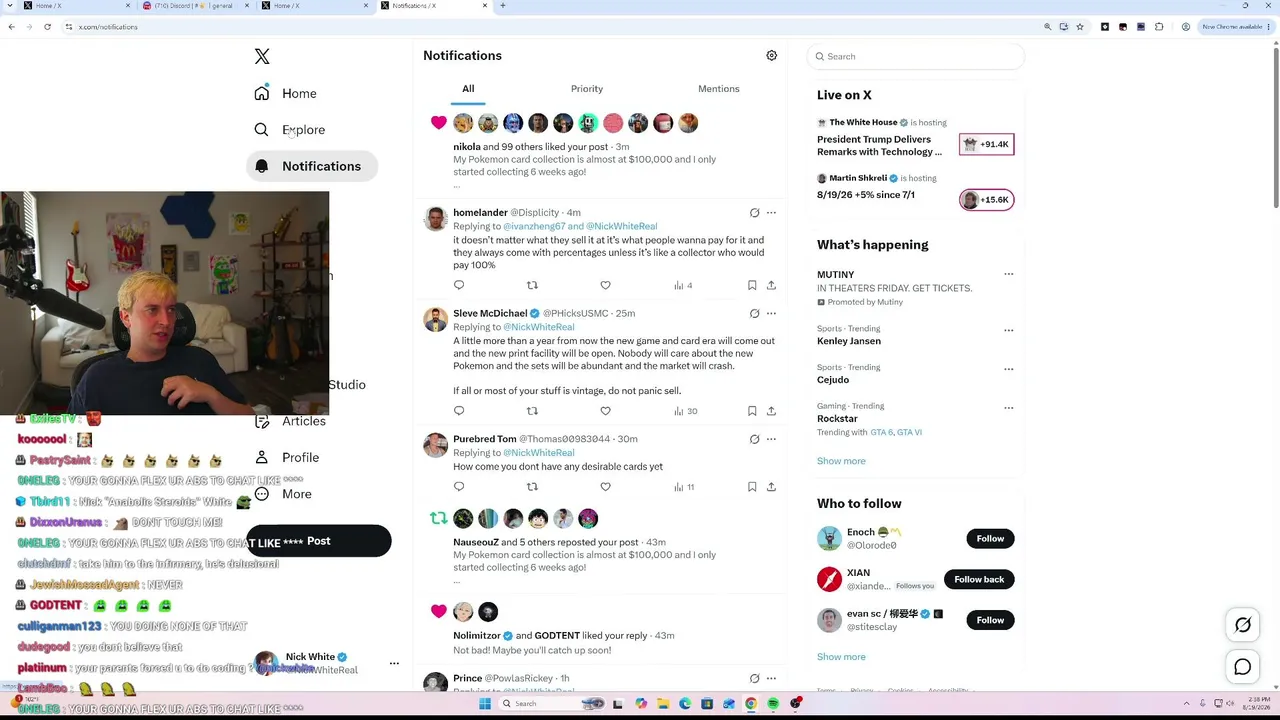Open File Explorer from the taskbar
The width and height of the screenshot is (1280, 720).
[x=663, y=704]
